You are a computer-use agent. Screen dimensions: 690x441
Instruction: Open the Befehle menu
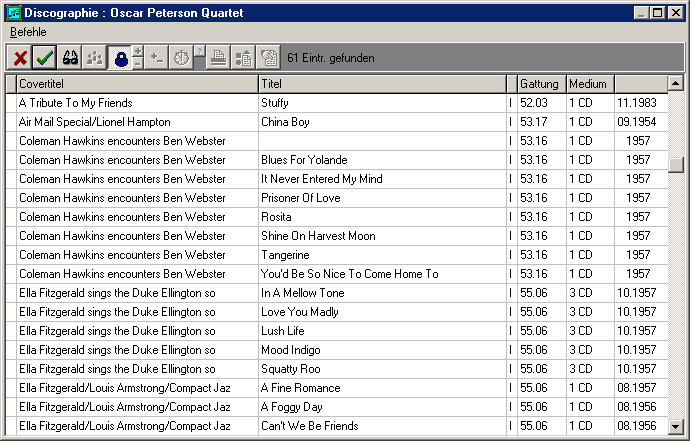pos(28,32)
